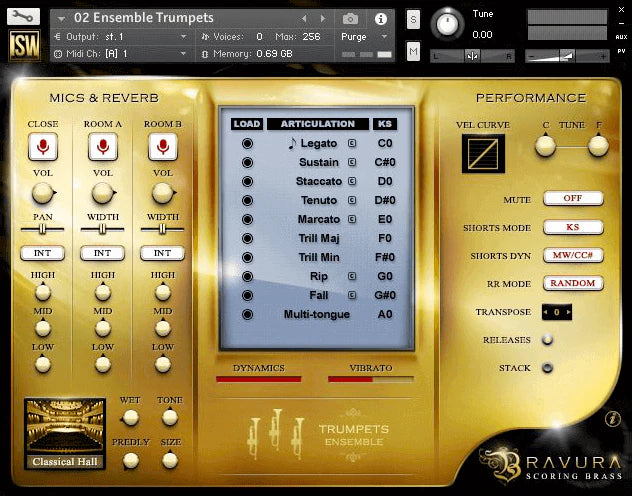Open the Classical Hall reverb thumbnail
This screenshot has width=632, height=496.
click(x=65, y=434)
